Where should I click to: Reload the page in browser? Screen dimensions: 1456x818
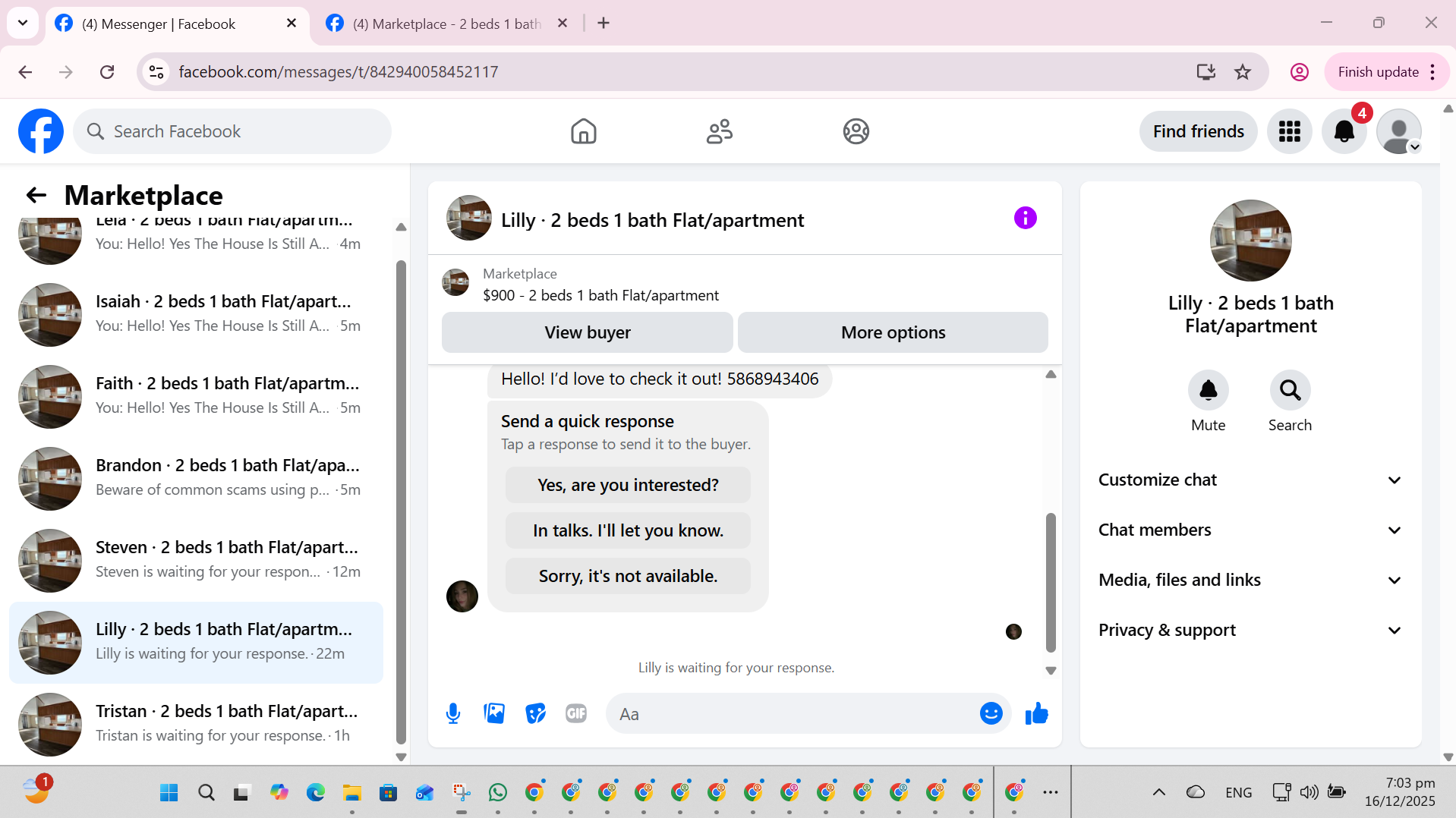pyautogui.click(x=107, y=72)
